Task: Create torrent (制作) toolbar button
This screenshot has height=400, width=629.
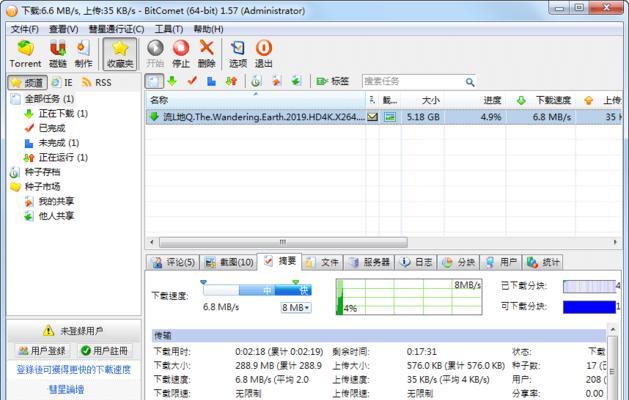Action: [83, 54]
